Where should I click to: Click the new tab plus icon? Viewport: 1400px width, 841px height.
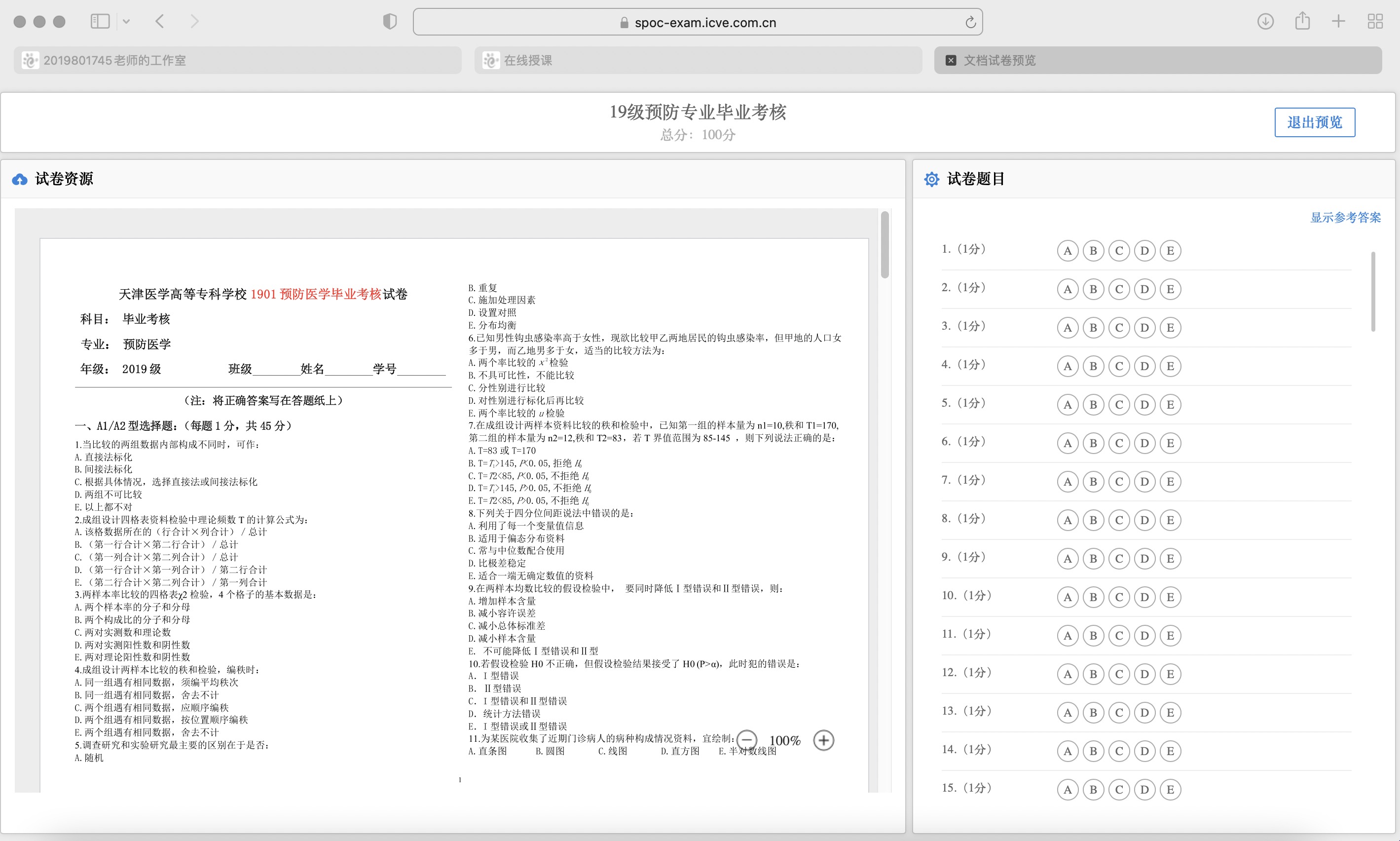pos(1338,22)
